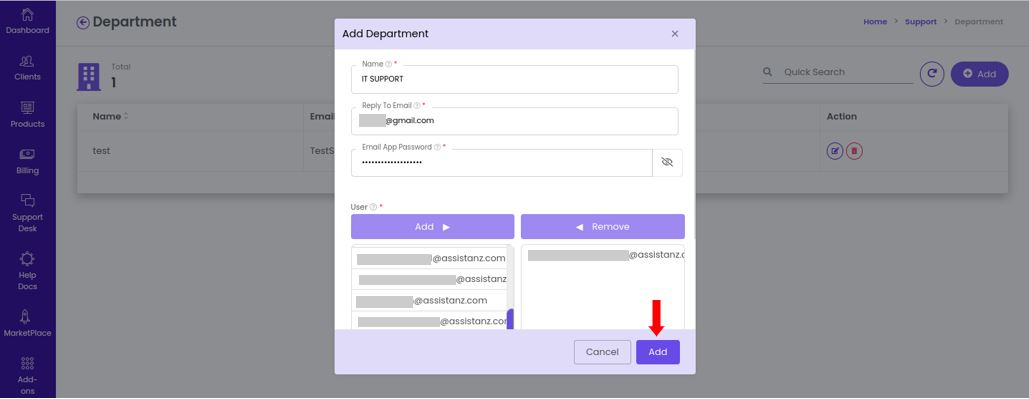Click Support in the breadcrumb
The image size is (1029, 399).
921,22
